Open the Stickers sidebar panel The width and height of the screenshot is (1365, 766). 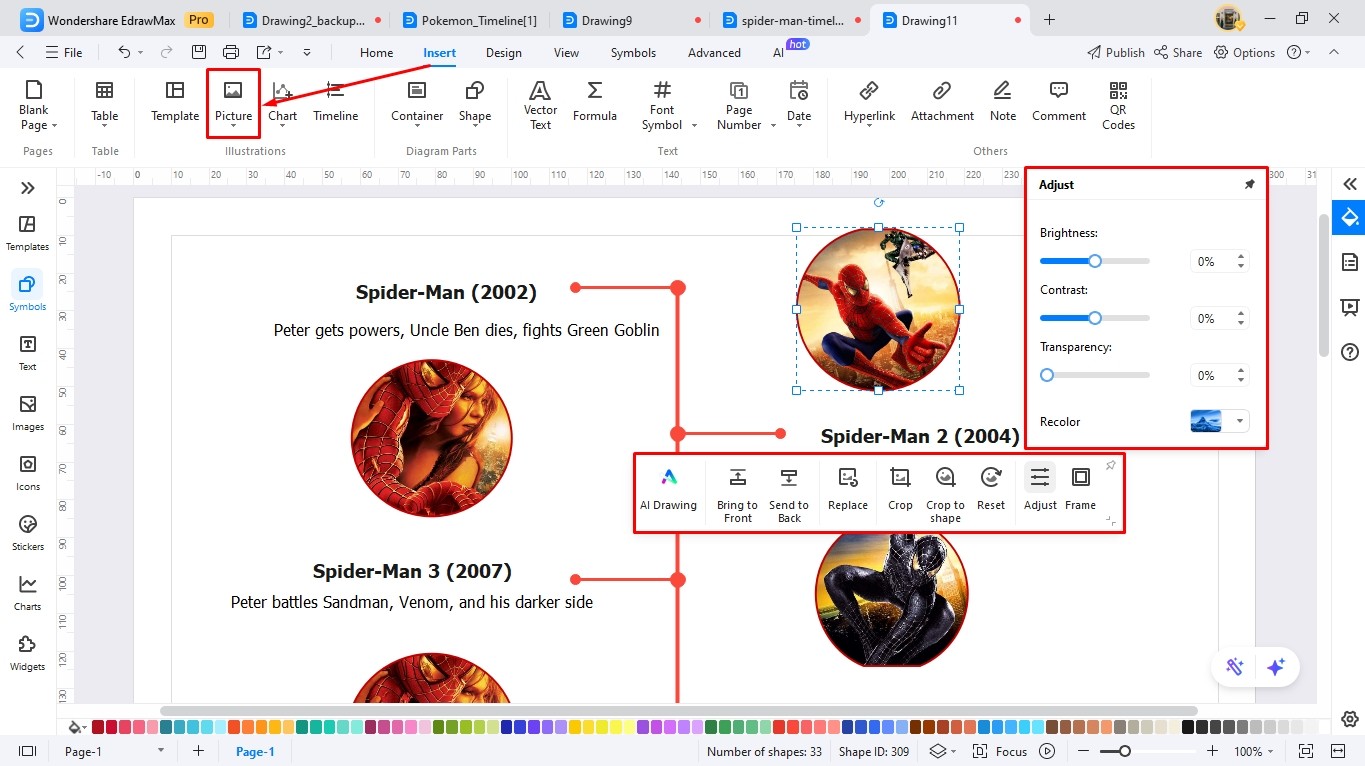tap(28, 533)
